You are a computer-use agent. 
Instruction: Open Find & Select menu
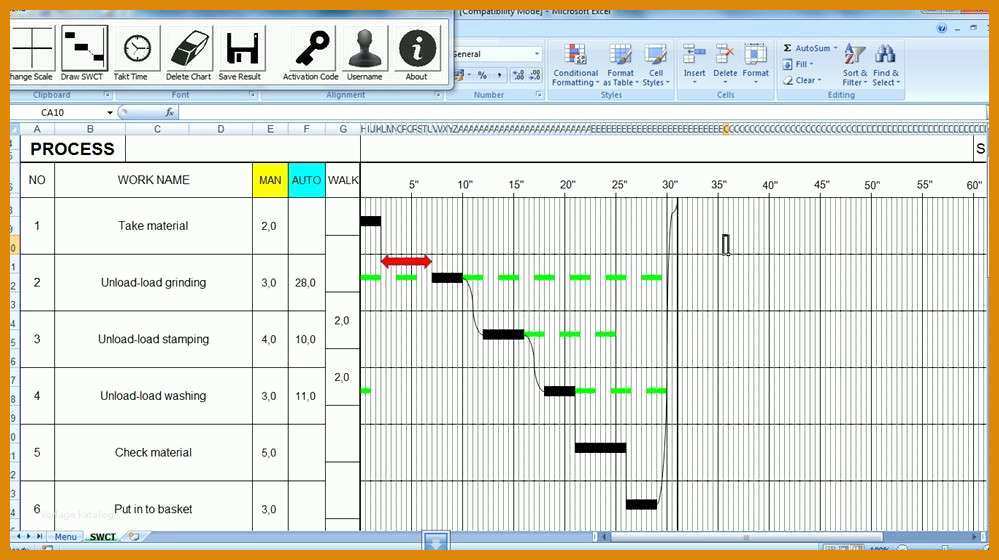[x=886, y=64]
